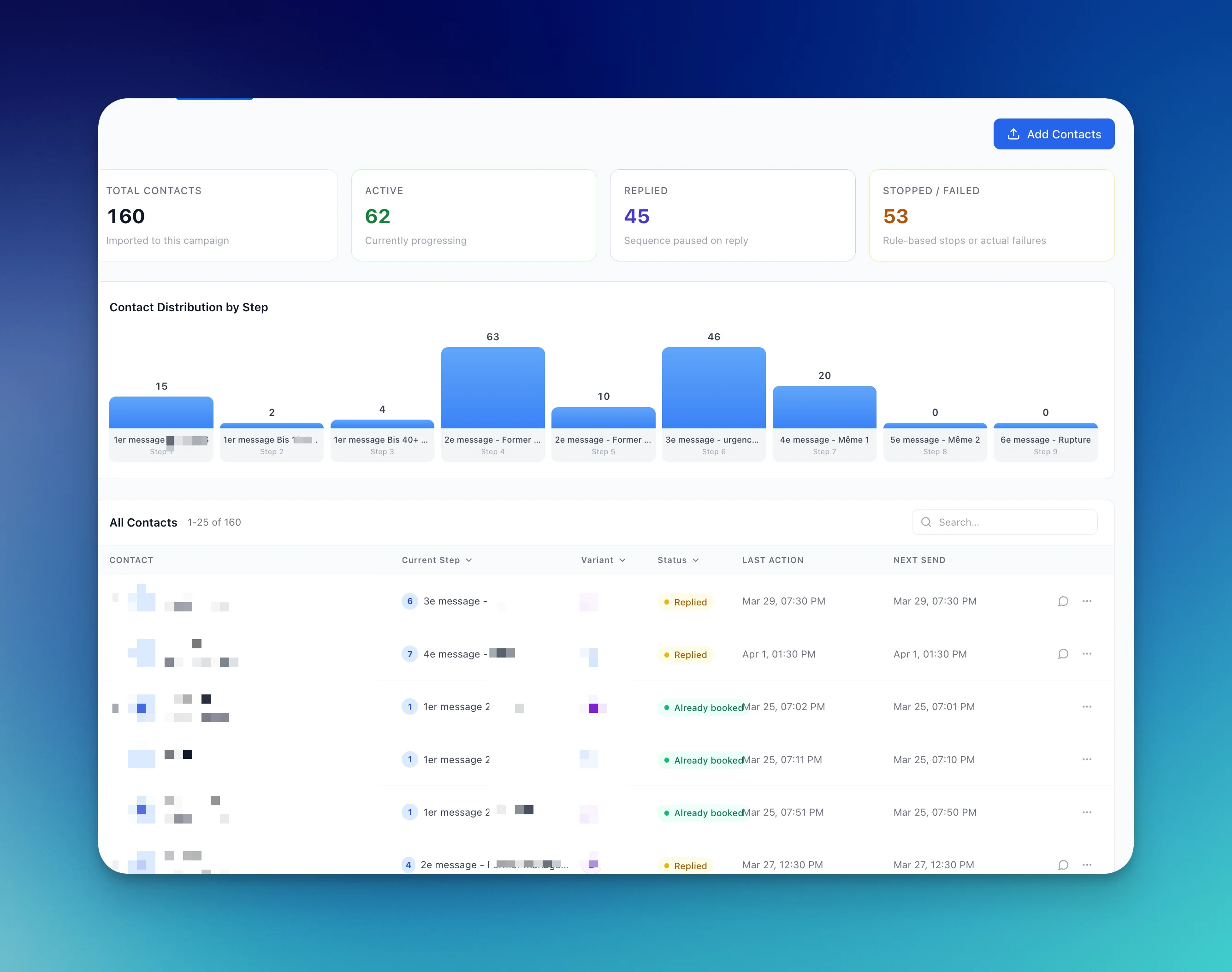Click the '1-25 of 160' pagination text
The height and width of the screenshot is (972, 1232).
pyautogui.click(x=214, y=522)
